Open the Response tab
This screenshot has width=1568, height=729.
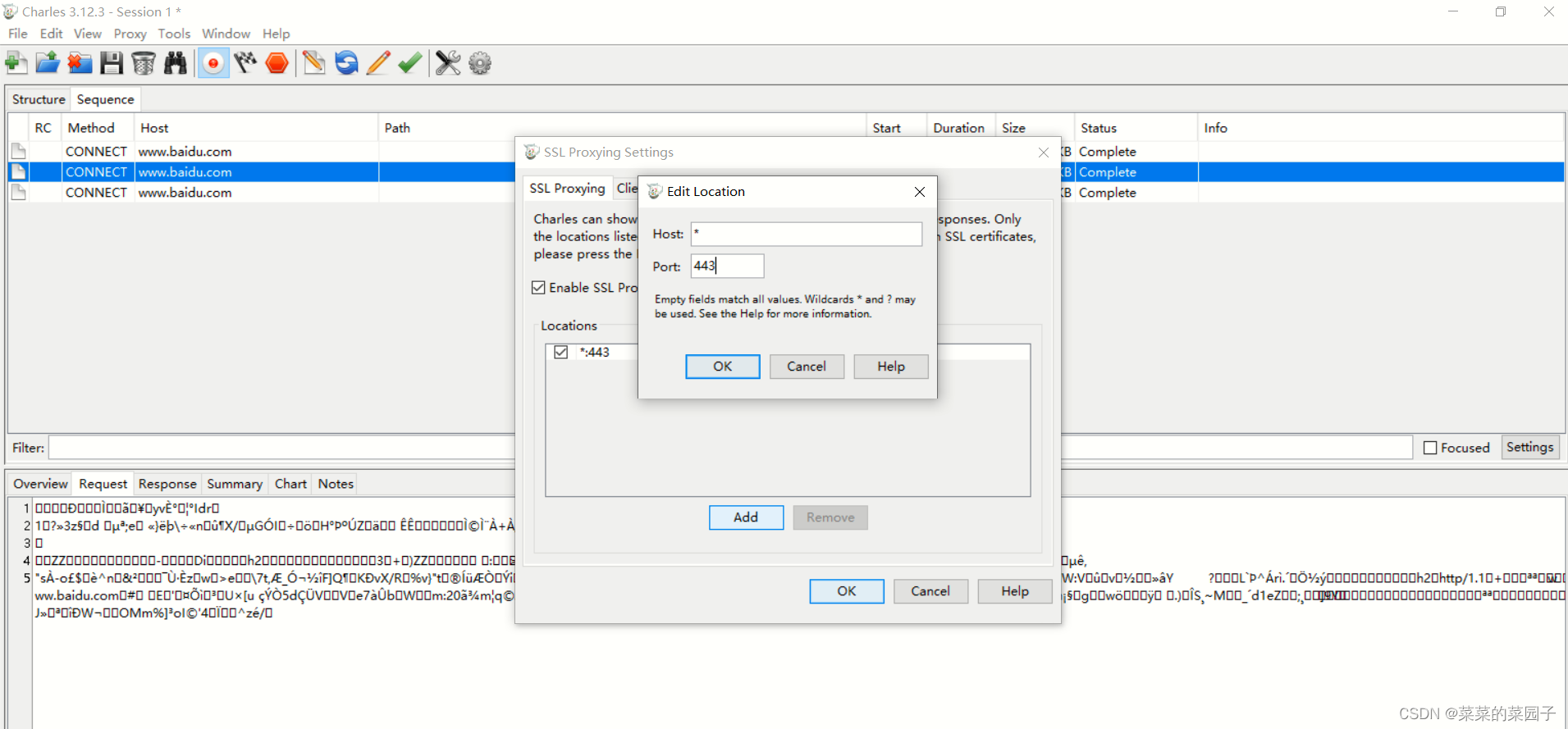[x=167, y=484]
